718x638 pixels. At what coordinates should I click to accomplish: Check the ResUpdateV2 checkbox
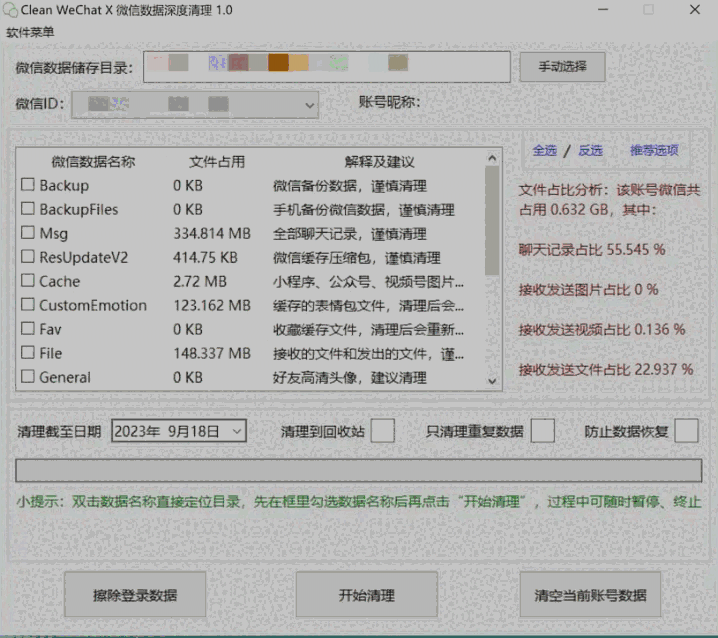pos(28,256)
